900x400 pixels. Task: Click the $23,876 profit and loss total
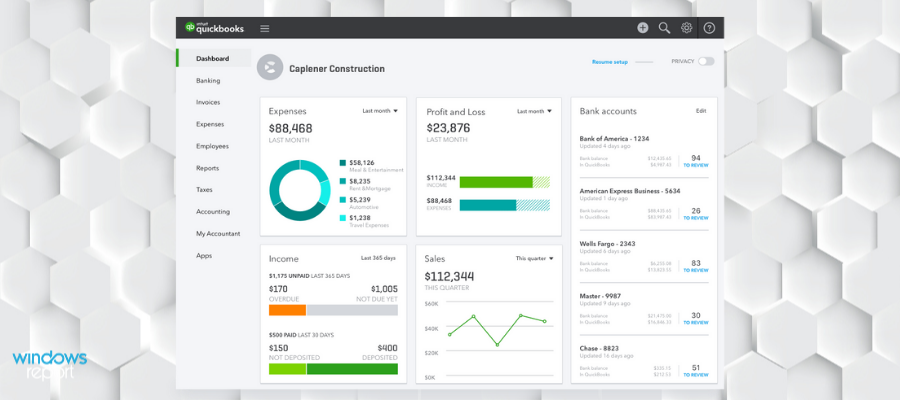pyautogui.click(x=448, y=129)
